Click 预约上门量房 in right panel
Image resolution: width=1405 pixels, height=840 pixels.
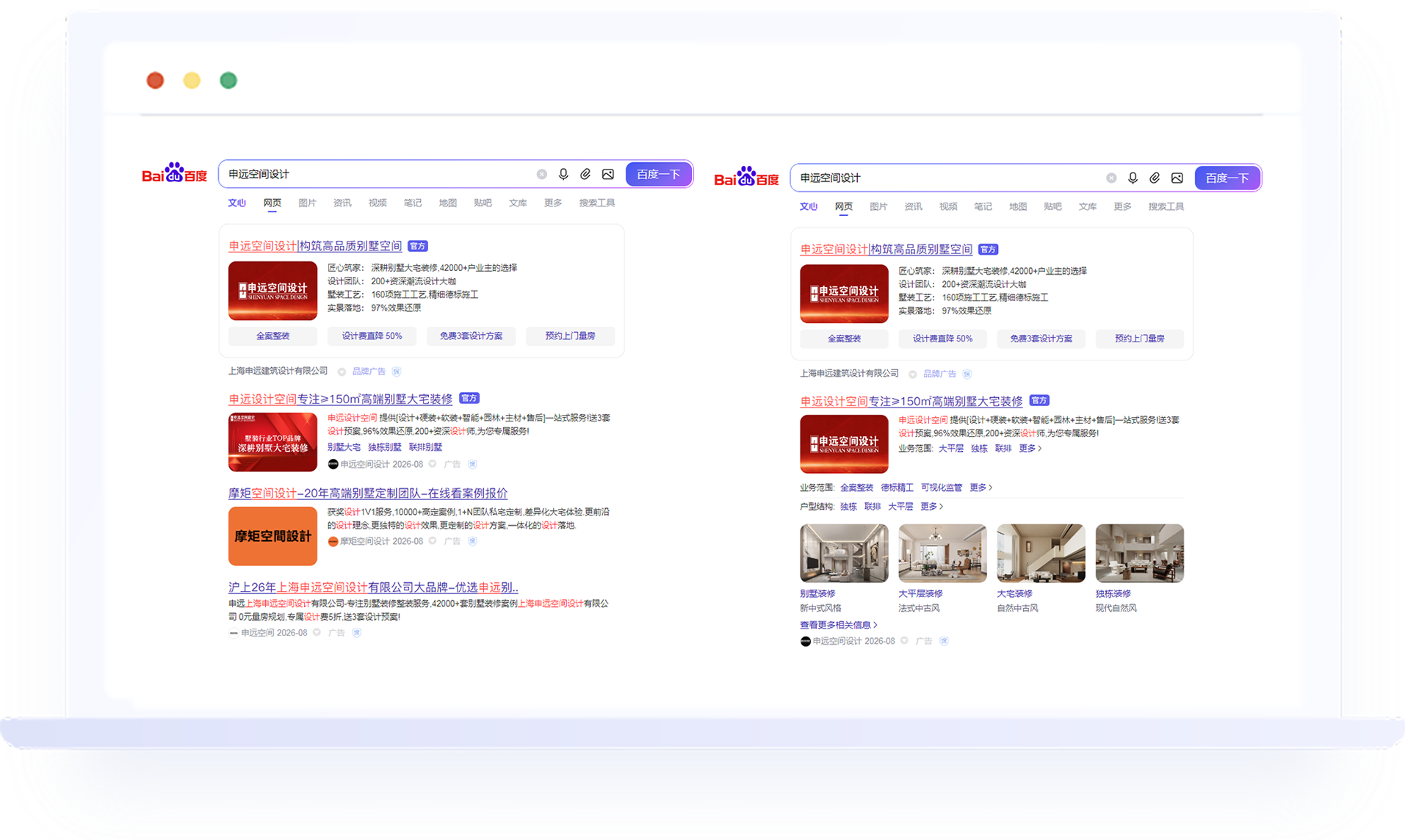pos(1139,338)
